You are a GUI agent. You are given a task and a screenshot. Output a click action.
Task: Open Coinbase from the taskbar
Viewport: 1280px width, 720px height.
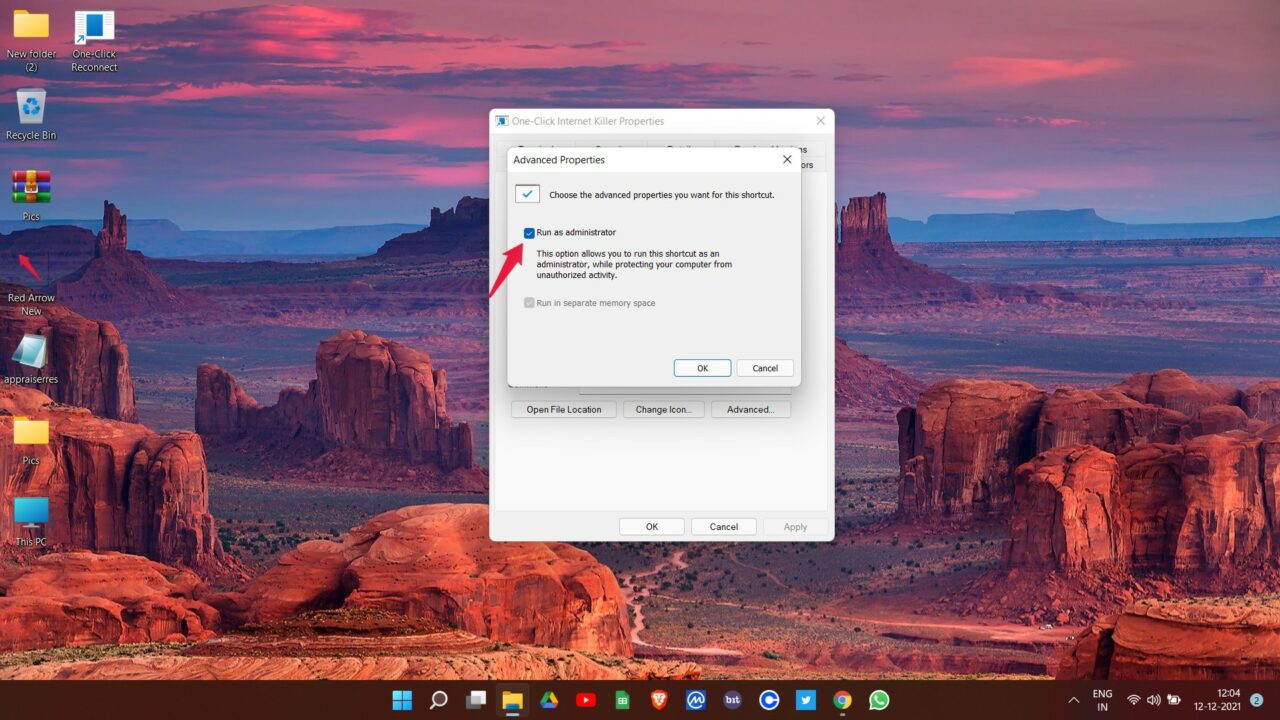click(769, 700)
